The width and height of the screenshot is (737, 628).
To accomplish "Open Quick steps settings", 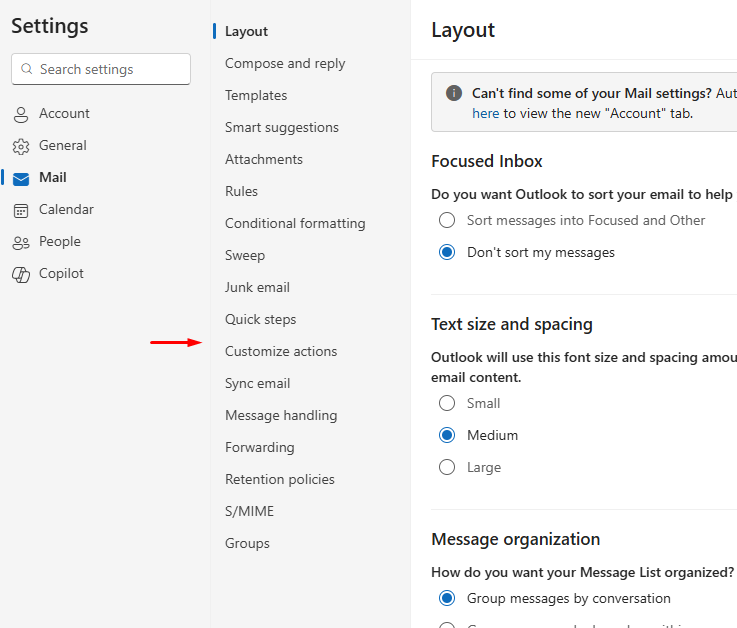I will (x=260, y=319).
